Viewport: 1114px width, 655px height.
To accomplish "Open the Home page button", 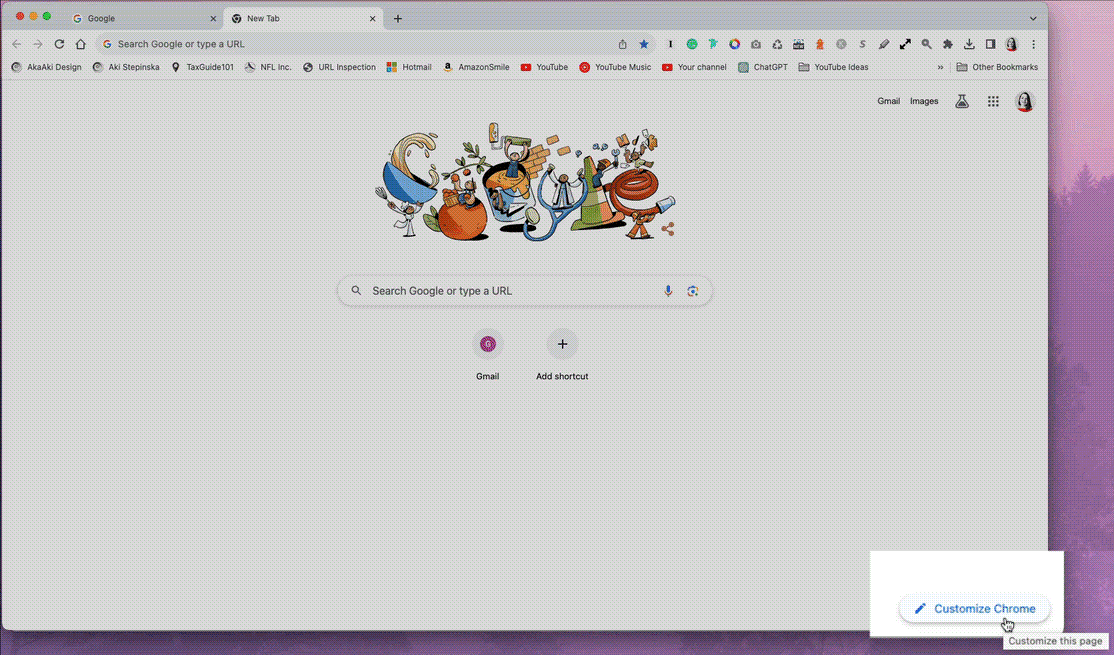I will tap(80, 44).
